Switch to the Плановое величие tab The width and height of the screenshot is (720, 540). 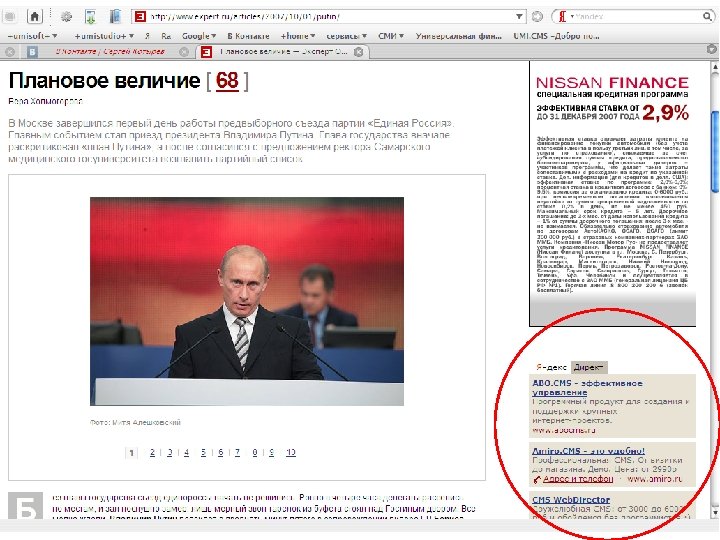[283, 51]
